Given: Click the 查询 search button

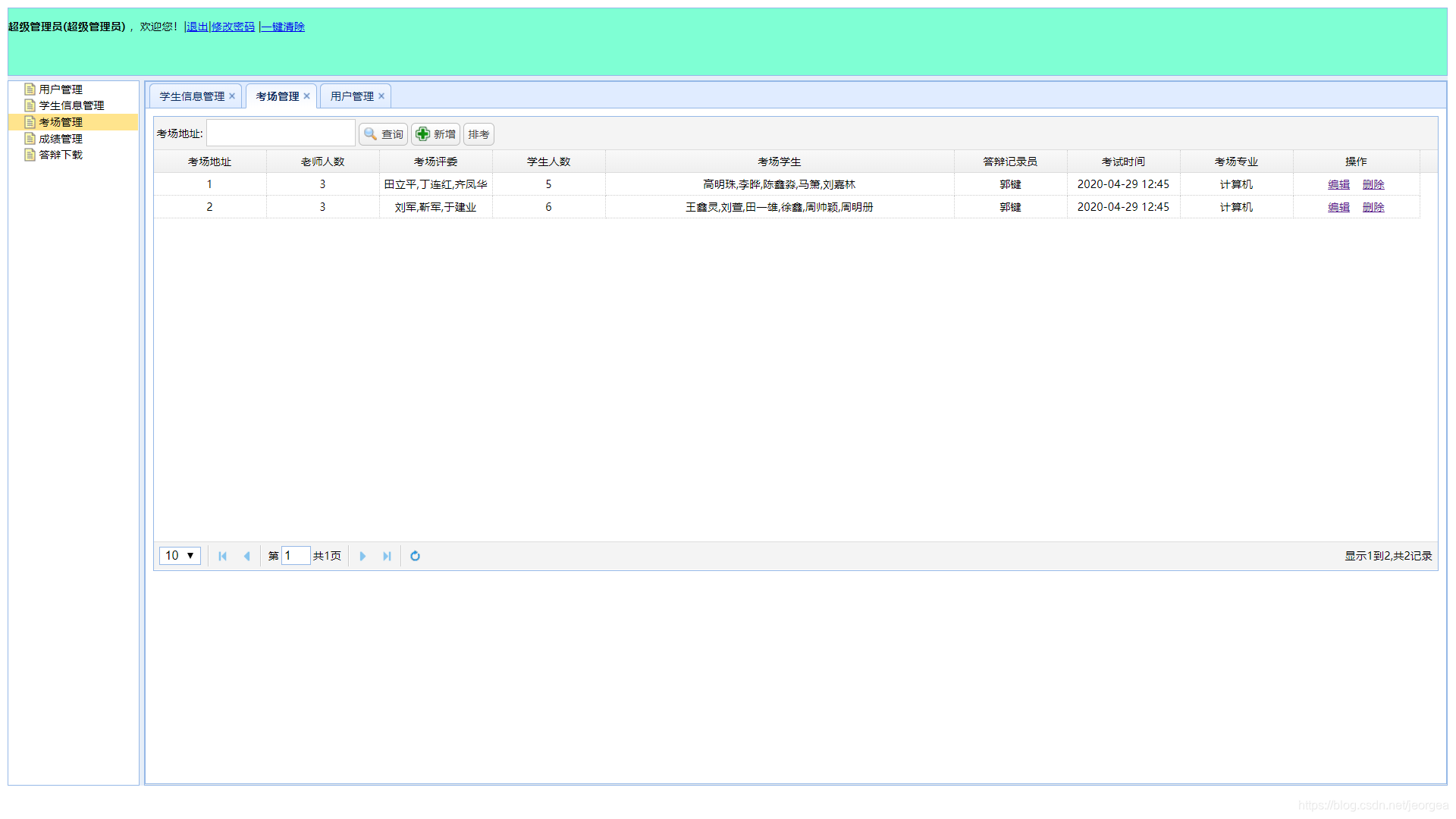Looking at the screenshot, I should pyautogui.click(x=383, y=134).
